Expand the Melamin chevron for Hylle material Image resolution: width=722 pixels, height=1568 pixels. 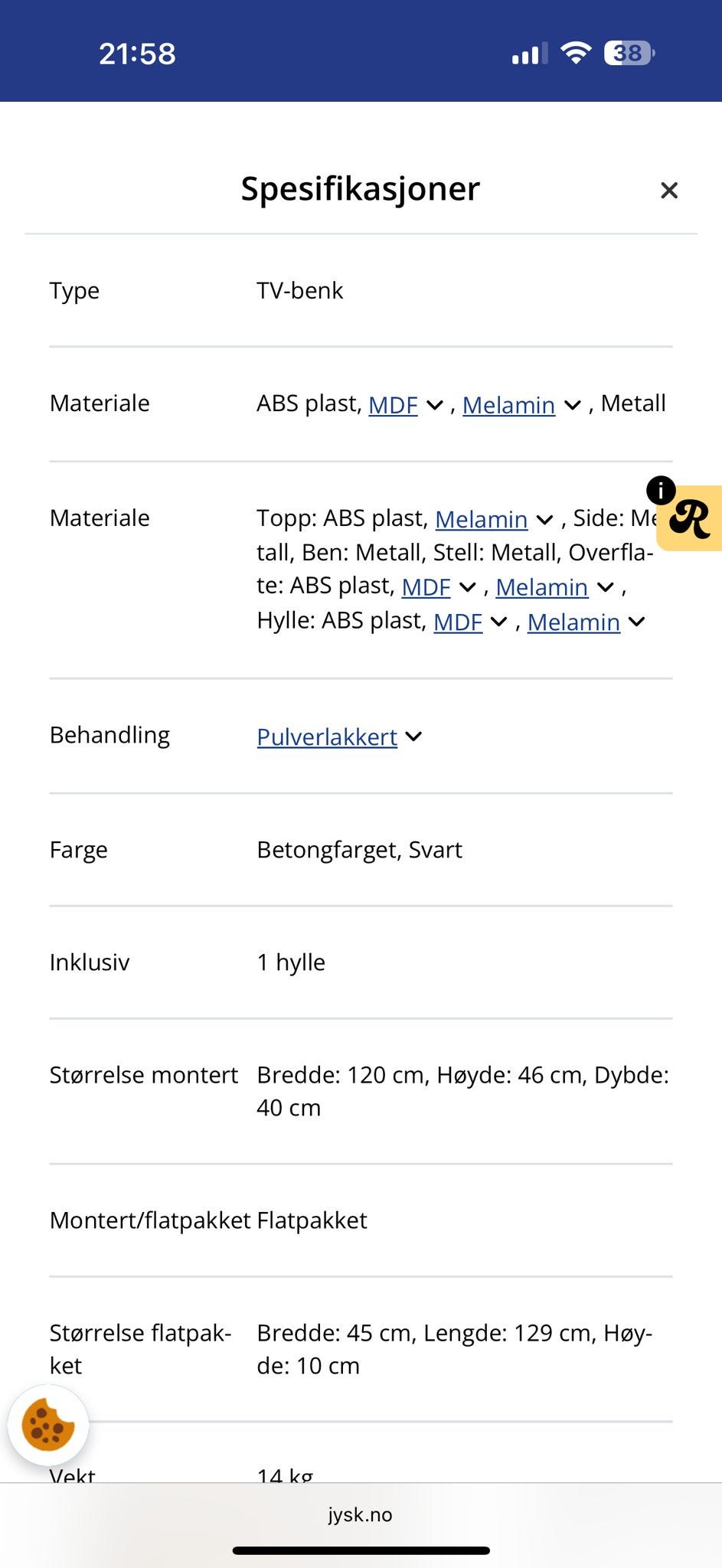(x=636, y=622)
